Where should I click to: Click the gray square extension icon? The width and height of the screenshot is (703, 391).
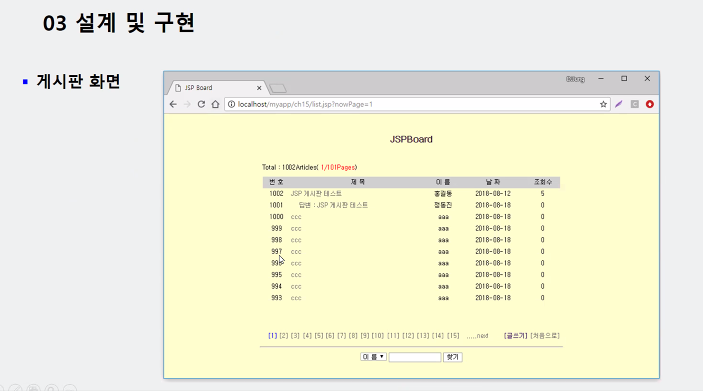(634, 104)
